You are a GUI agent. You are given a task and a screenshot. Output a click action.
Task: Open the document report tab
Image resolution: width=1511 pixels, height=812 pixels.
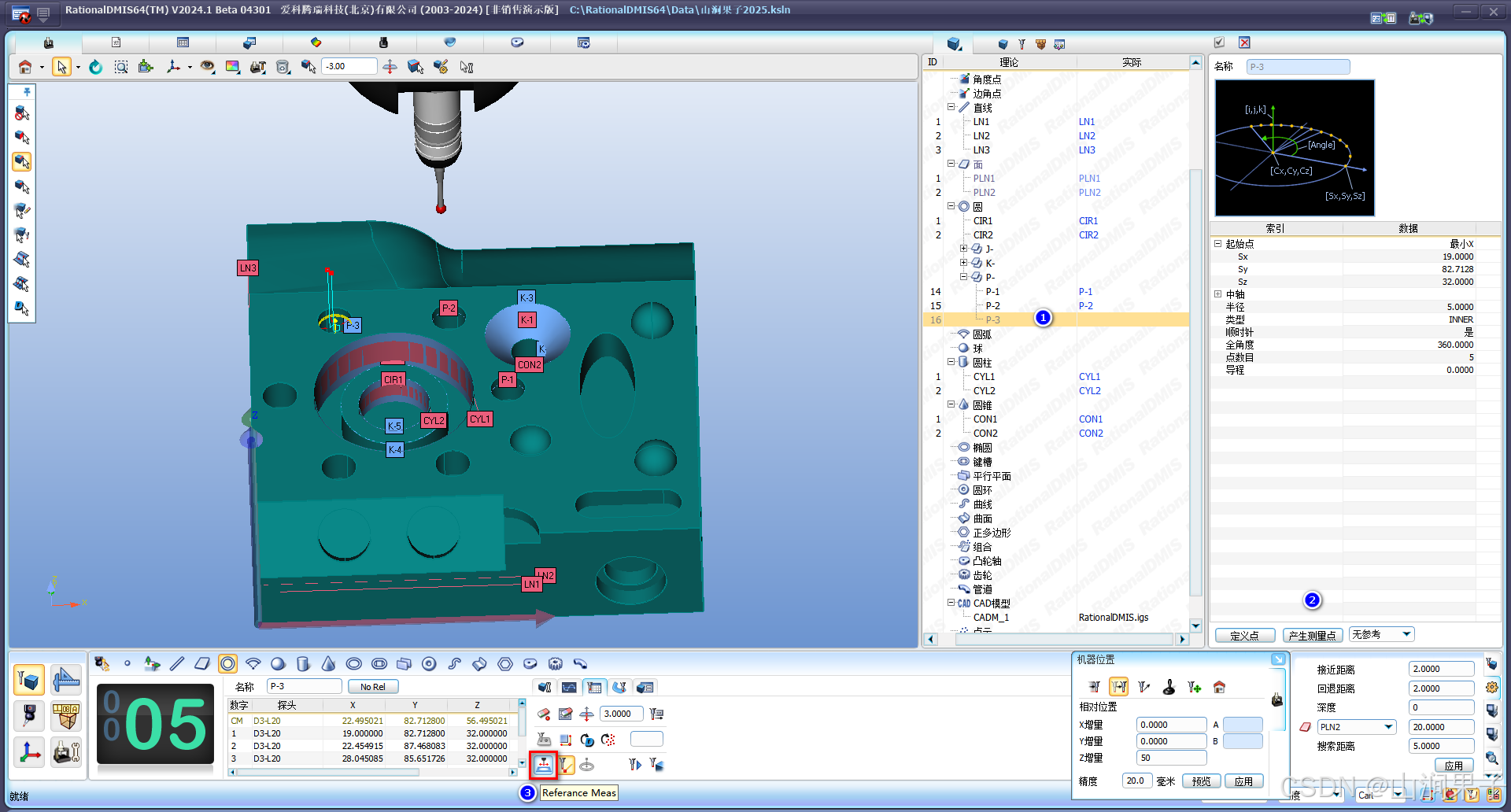pos(116,42)
